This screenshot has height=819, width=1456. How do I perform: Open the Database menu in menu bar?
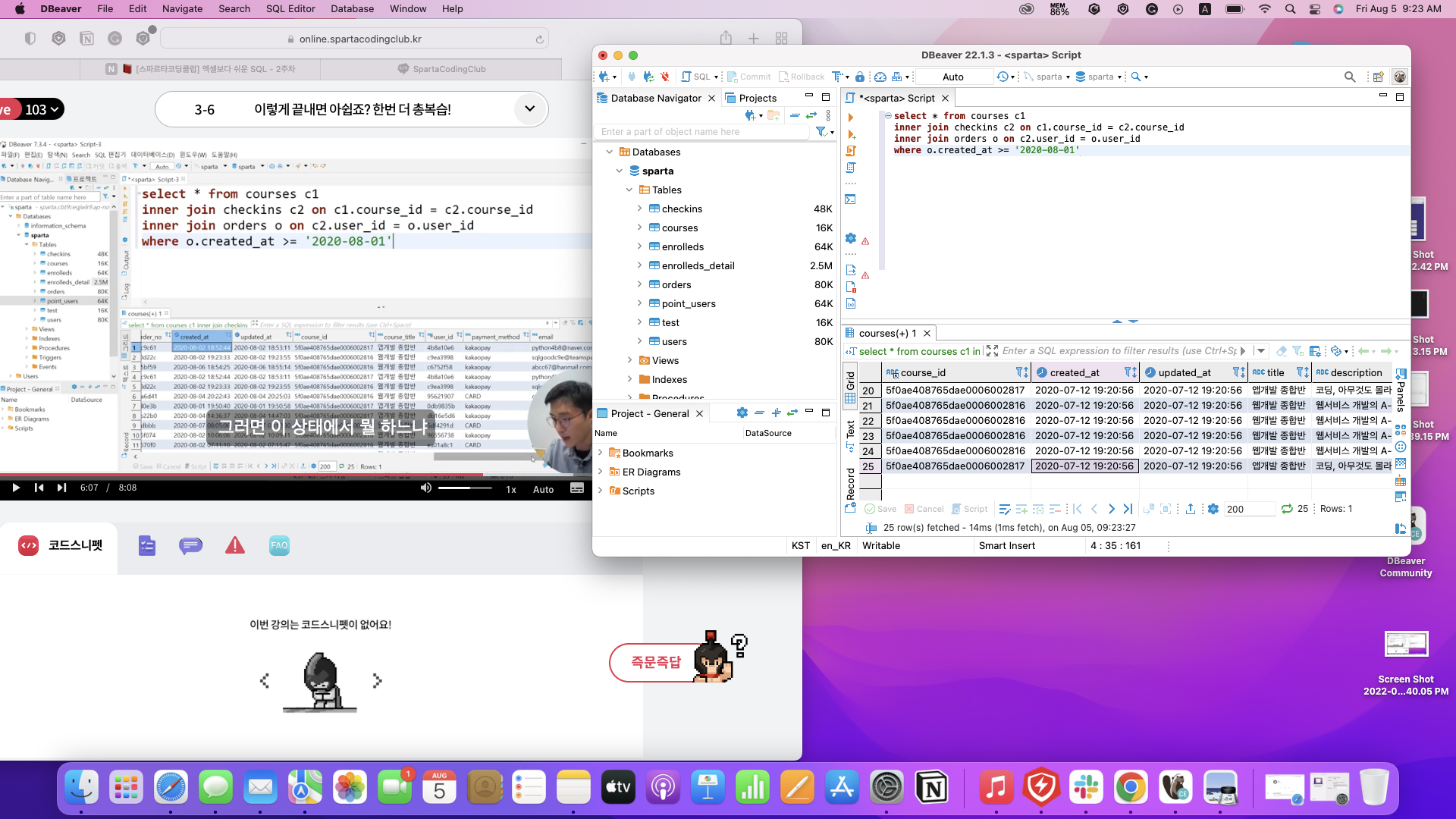352,9
